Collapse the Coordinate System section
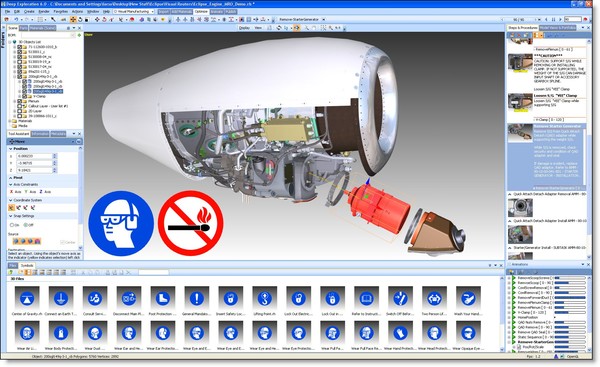Screen dimensions: 600x367 coord(10,200)
